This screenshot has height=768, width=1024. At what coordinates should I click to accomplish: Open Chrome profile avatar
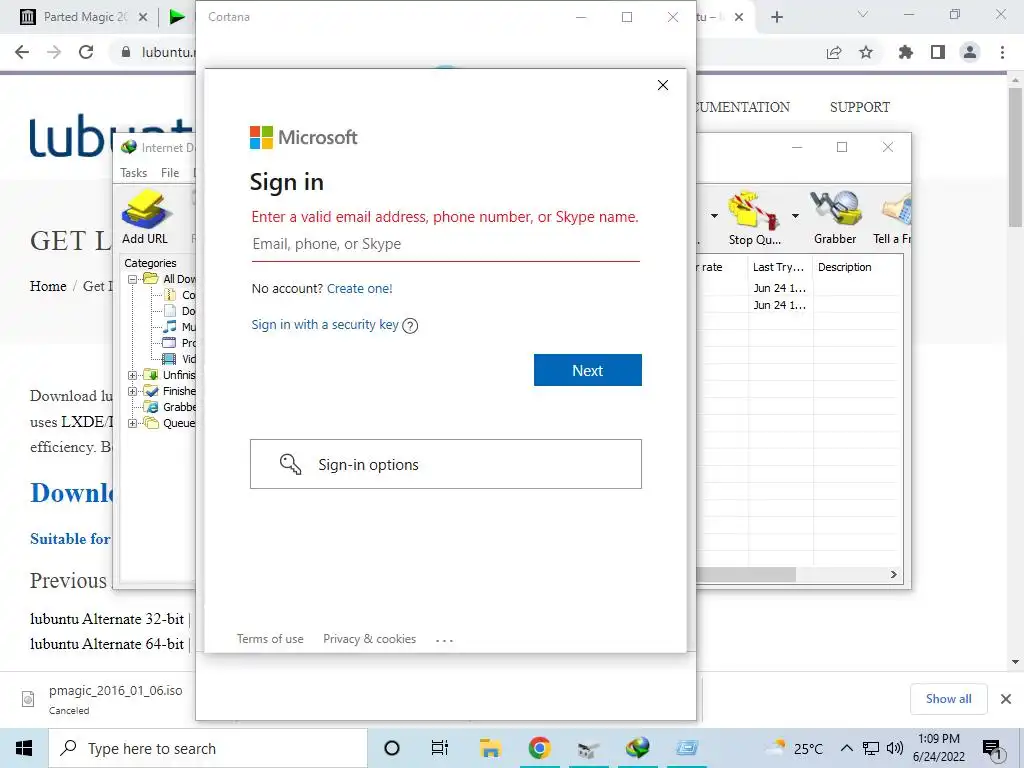pos(970,52)
